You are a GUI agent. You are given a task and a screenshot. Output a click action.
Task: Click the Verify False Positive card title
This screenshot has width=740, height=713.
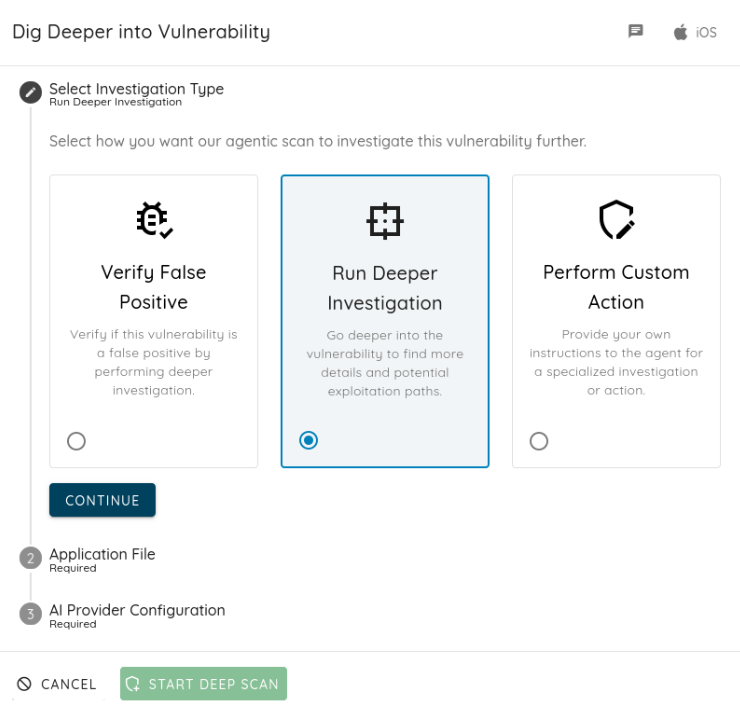tap(154, 287)
